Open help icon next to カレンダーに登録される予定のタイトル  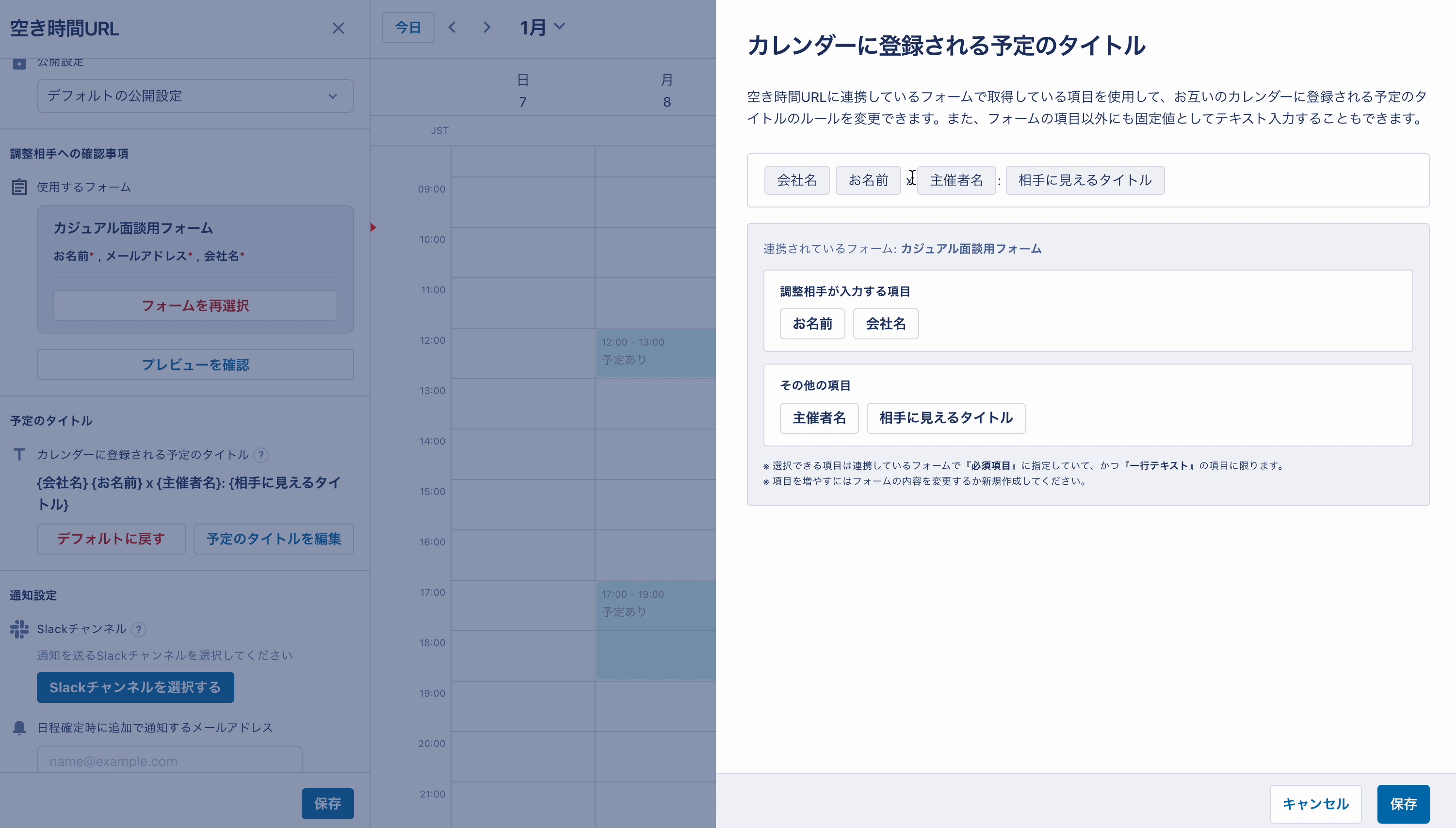[261, 455]
